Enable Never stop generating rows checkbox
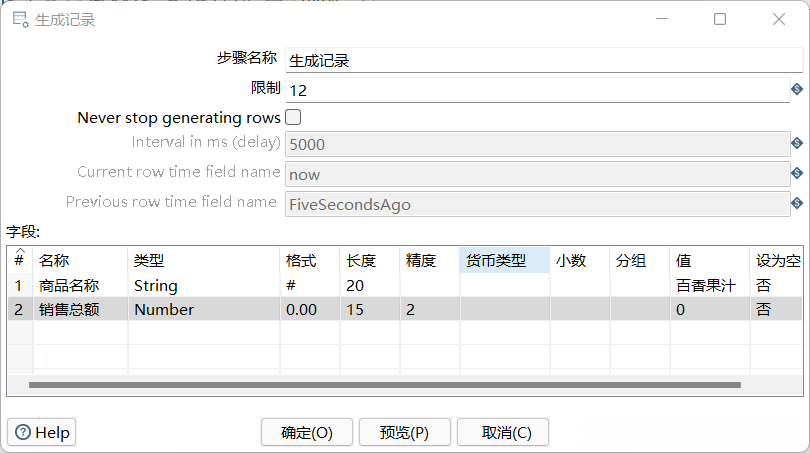 tap(293, 117)
